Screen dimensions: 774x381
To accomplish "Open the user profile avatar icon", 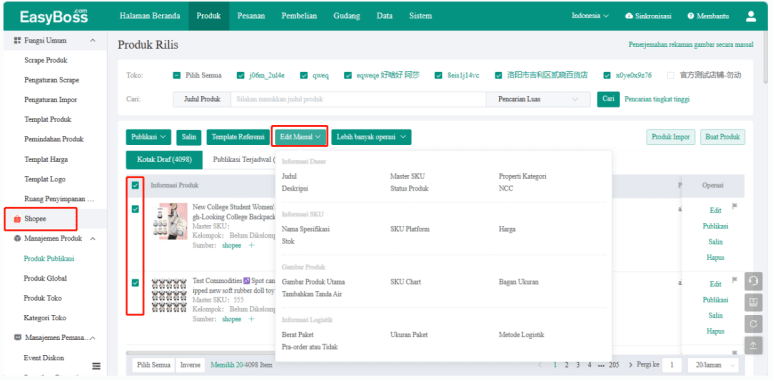I will [x=751, y=16].
